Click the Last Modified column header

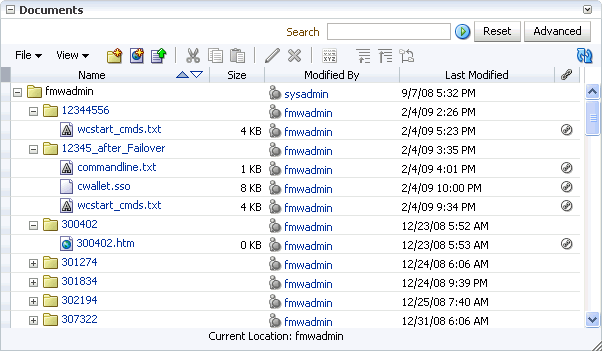(476, 75)
